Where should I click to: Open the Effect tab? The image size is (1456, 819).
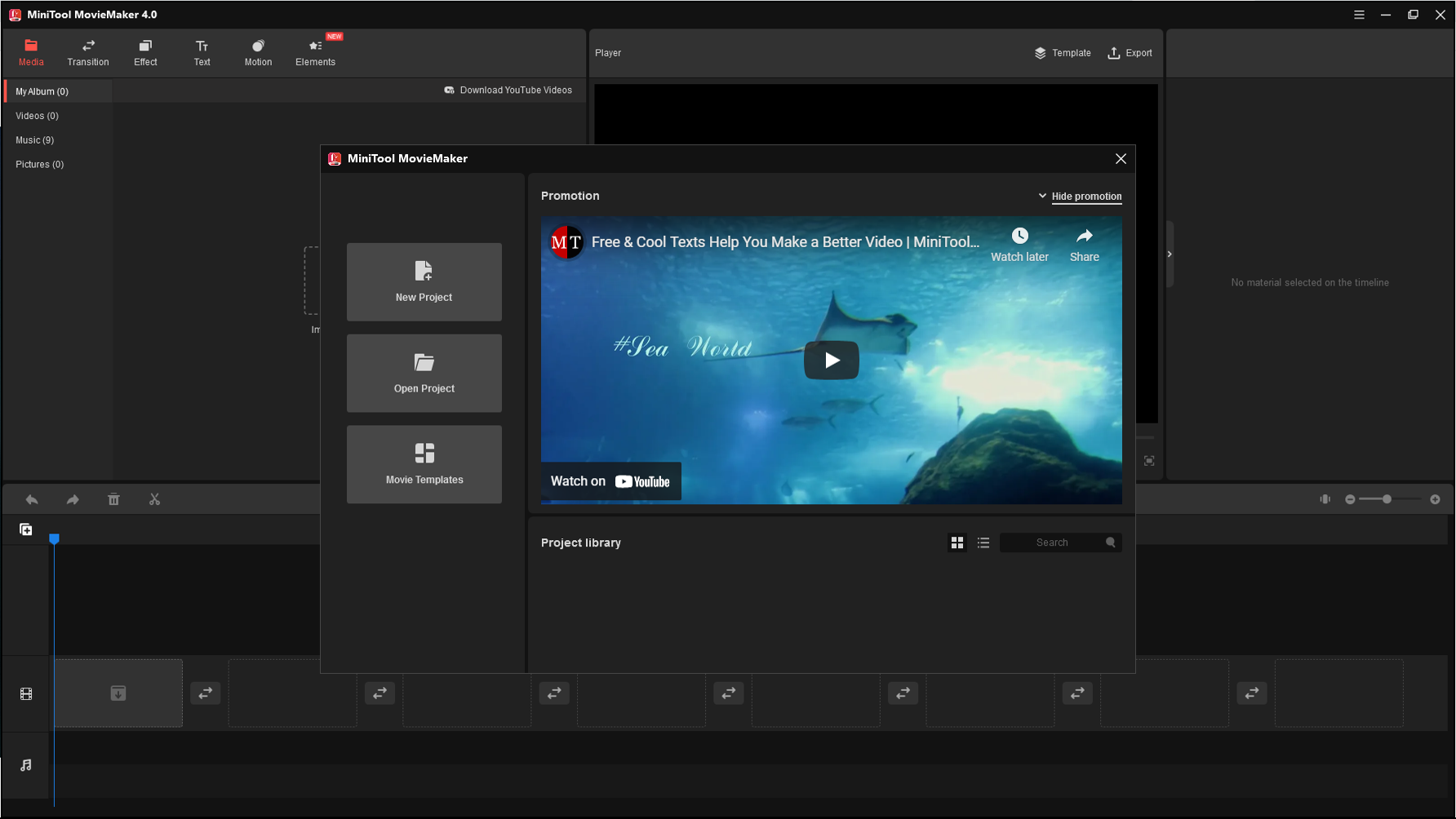[145, 53]
